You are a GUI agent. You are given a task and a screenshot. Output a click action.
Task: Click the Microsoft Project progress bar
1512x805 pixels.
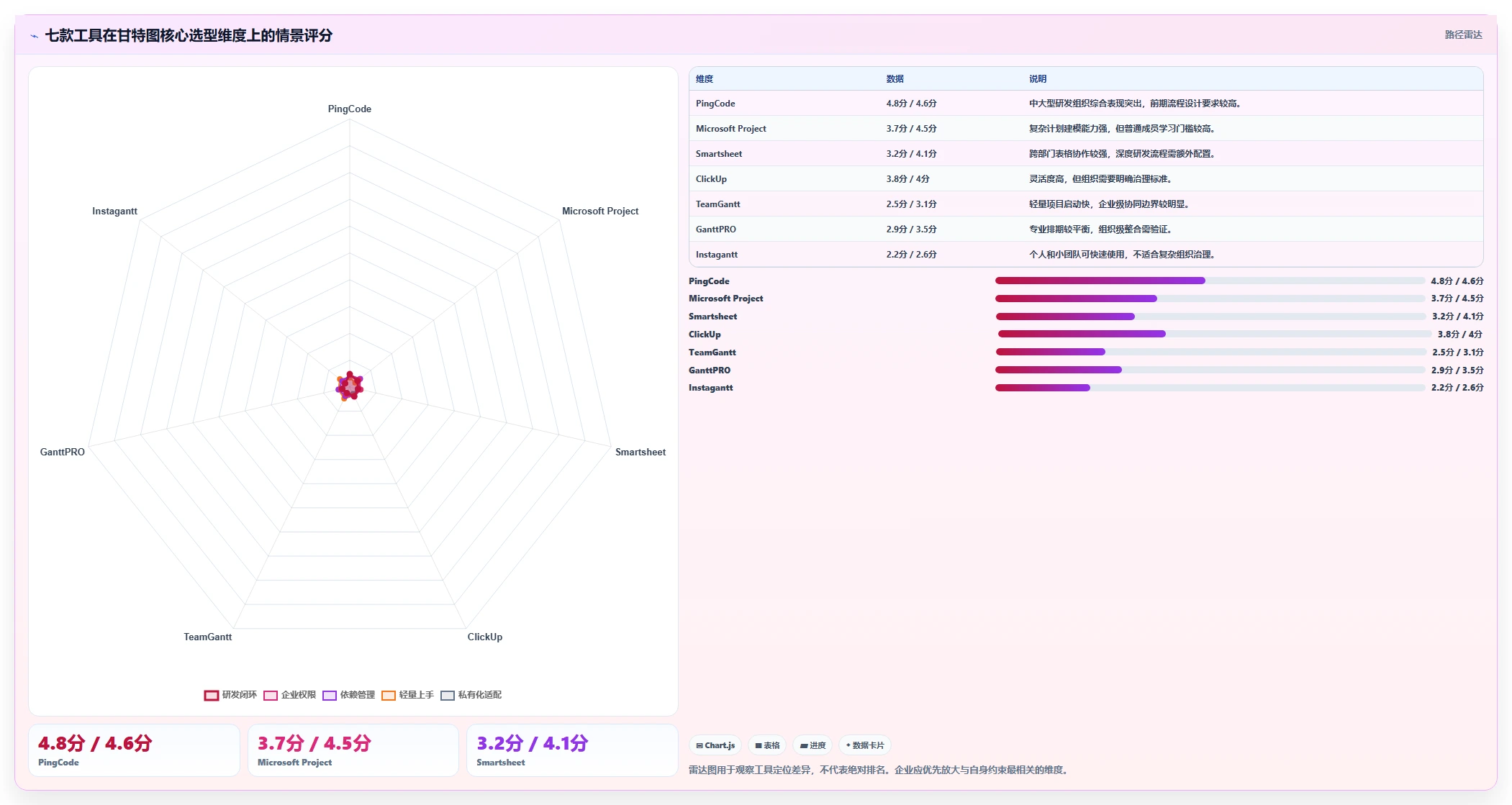coord(1209,299)
